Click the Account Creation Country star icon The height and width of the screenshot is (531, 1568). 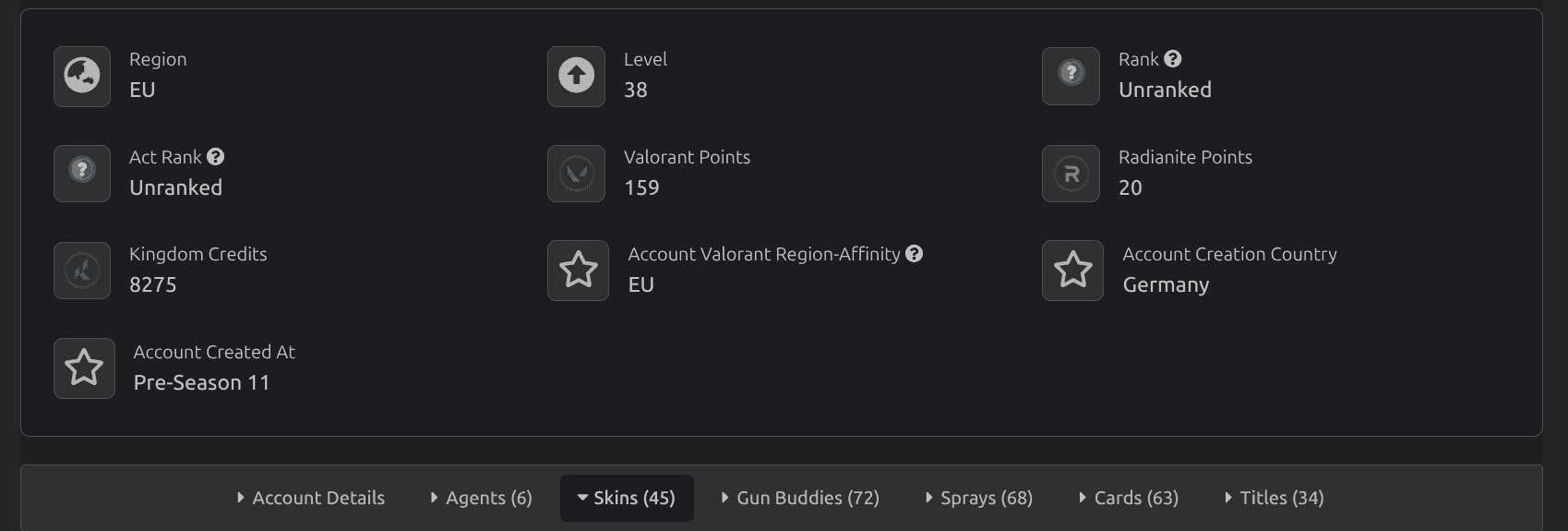(x=1072, y=271)
